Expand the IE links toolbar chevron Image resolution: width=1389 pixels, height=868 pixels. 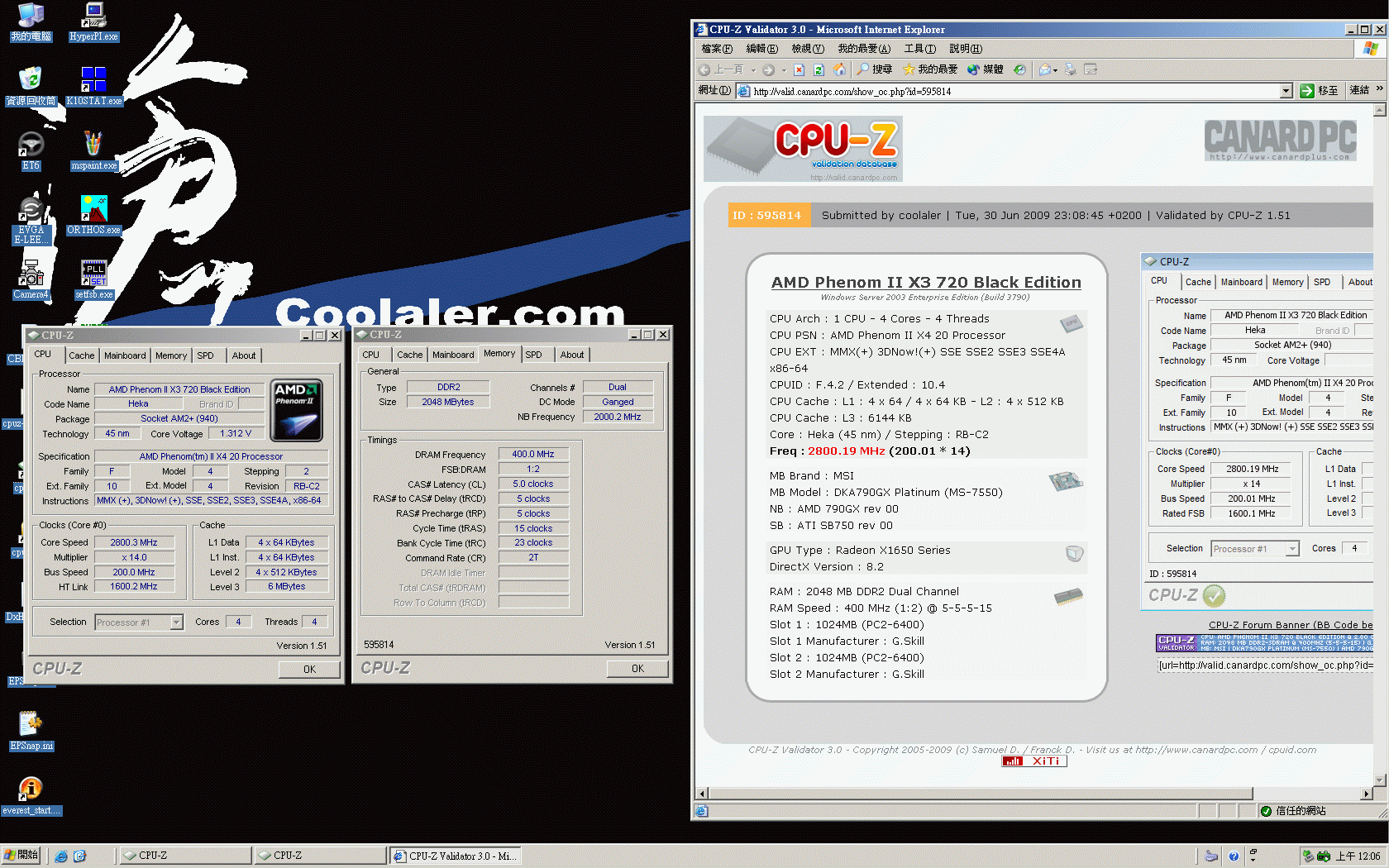(1379, 89)
